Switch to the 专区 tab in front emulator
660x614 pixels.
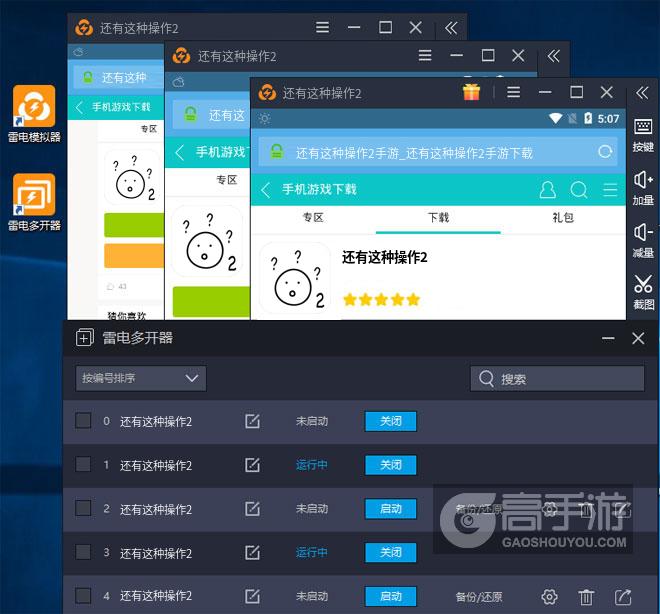(x=313, y=218)
